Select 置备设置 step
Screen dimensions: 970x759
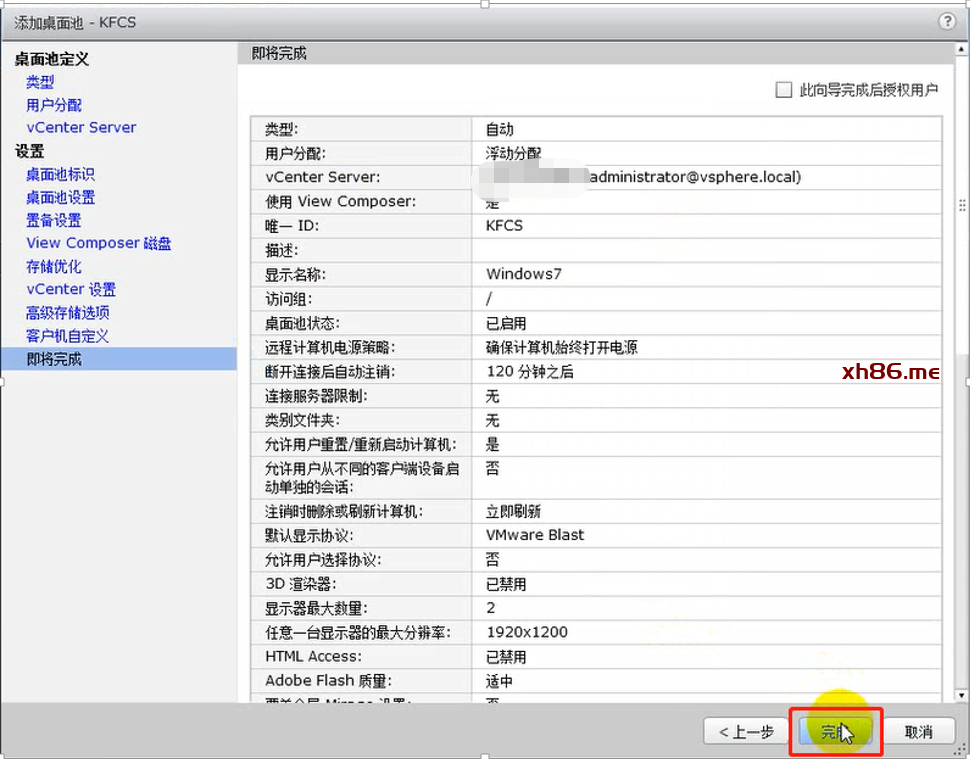tap(54, 220)
